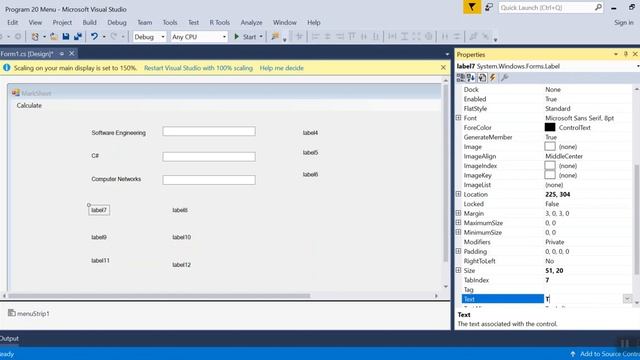
Task: Click the Align Lefts layout icon
Action: [315, 37]
